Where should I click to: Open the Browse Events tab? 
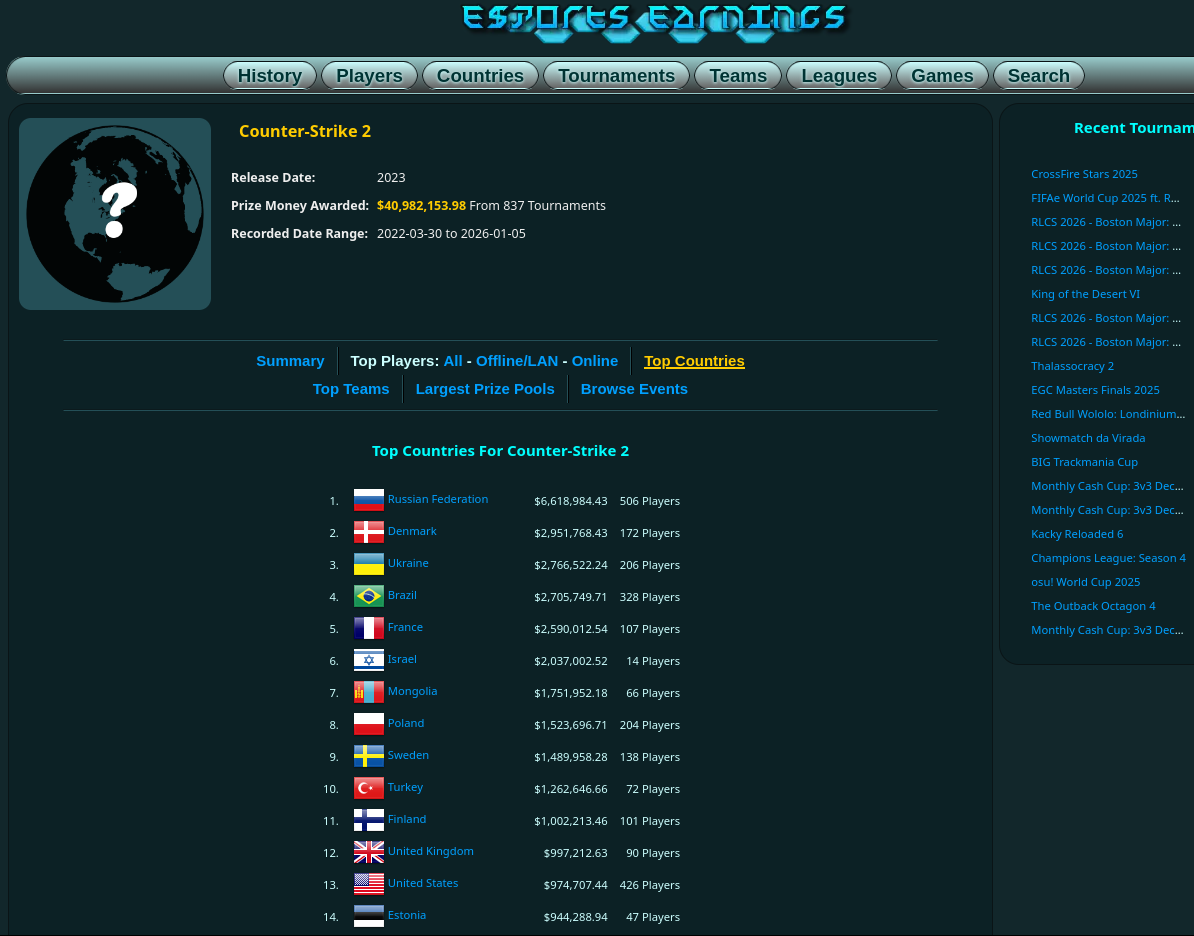[x=634, y=389]
